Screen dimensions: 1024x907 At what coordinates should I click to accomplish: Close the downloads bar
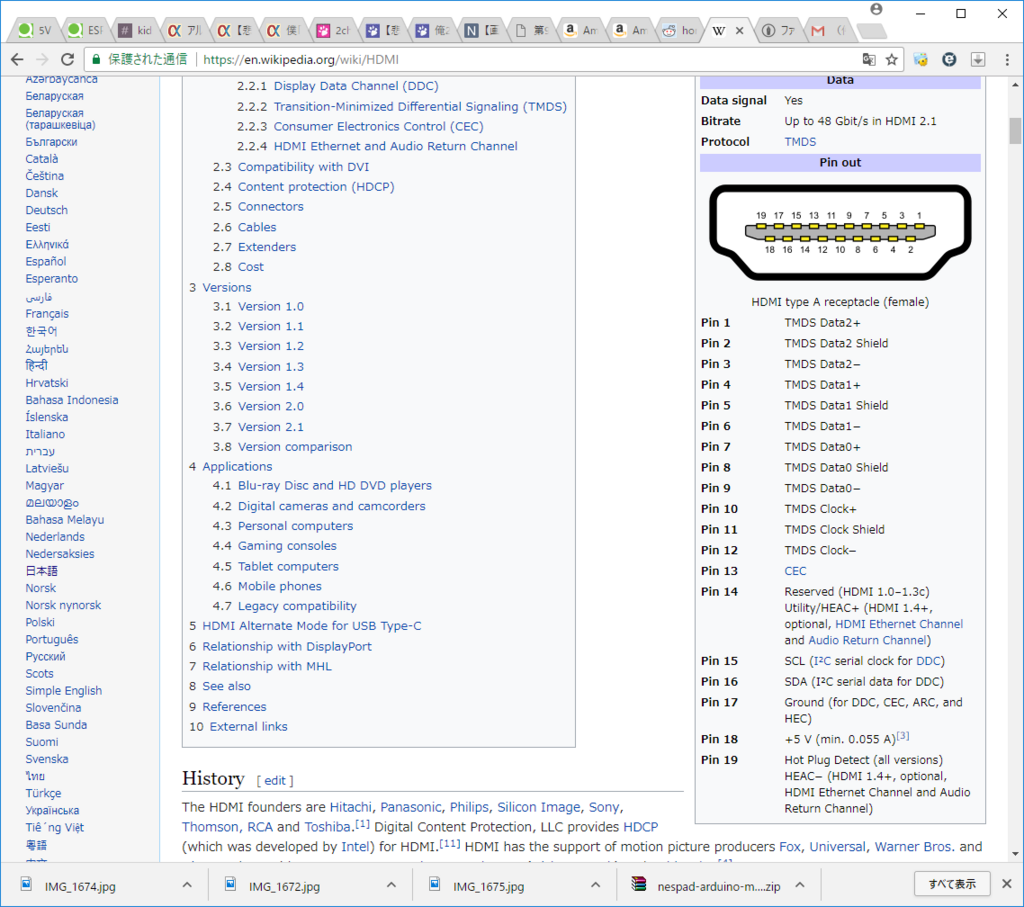[x=1006, y=883]
